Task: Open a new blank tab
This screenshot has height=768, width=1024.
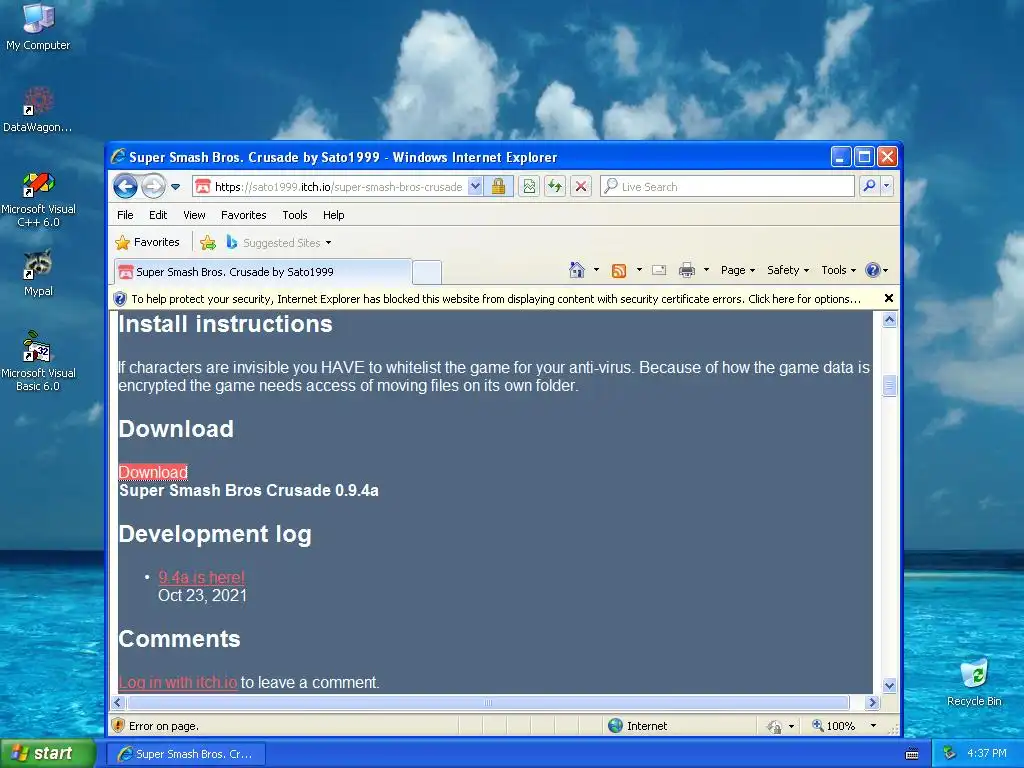Action: pos(427,272)
